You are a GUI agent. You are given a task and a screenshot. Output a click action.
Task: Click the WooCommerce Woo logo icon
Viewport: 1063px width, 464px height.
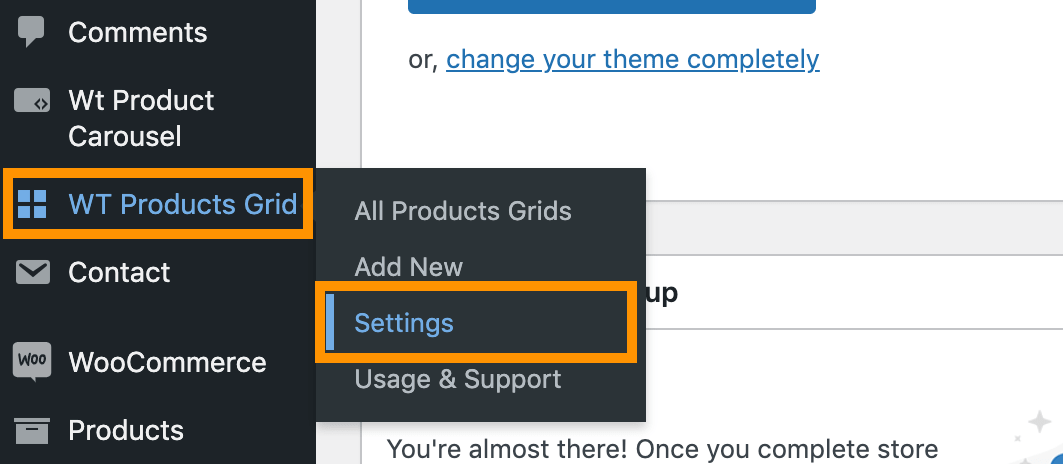pos(32,362)
